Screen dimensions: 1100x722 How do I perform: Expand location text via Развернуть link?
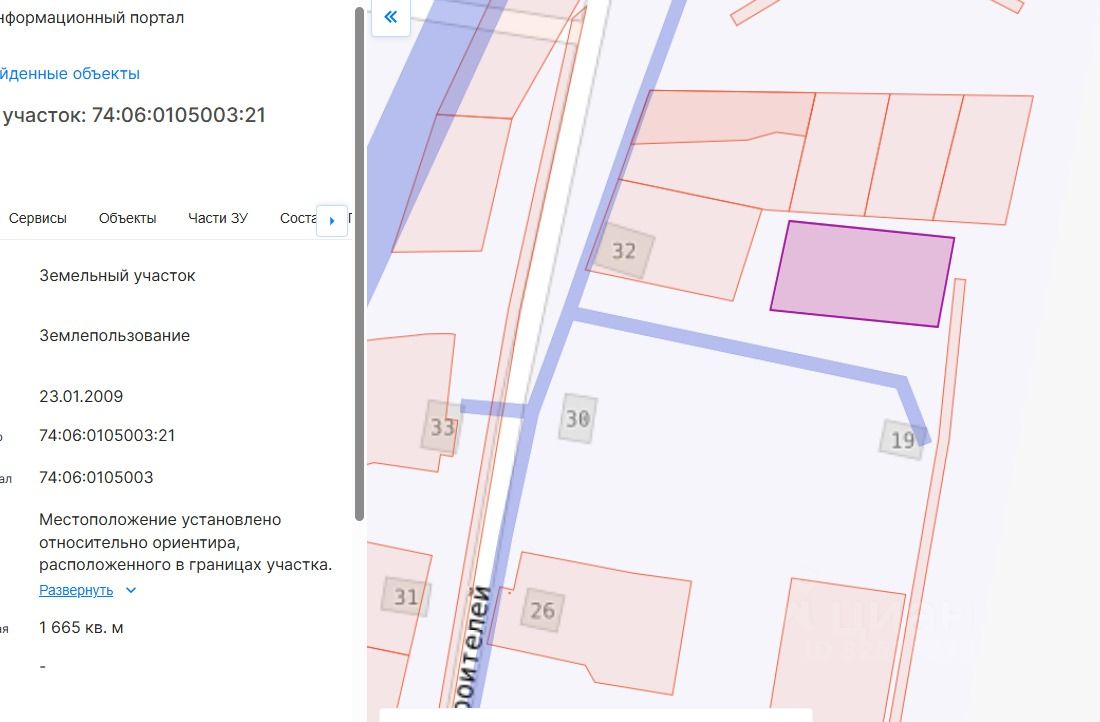pos(76,590)
